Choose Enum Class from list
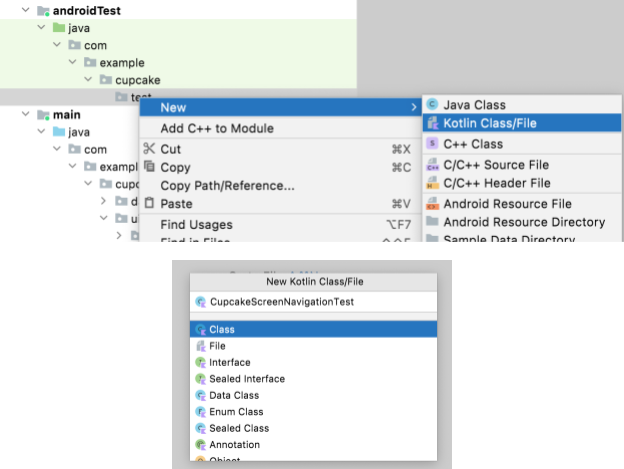624x469 pixels. point(236,411)
